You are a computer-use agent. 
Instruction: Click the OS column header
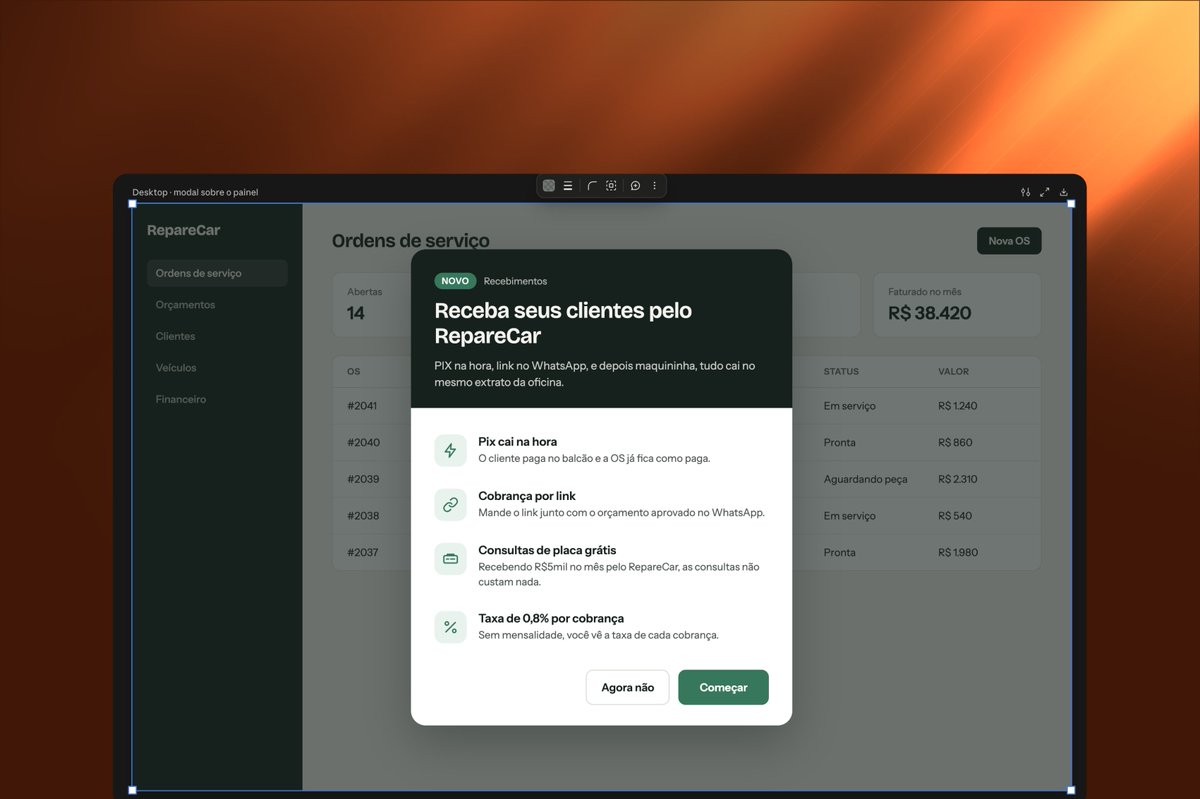(354, 372)
